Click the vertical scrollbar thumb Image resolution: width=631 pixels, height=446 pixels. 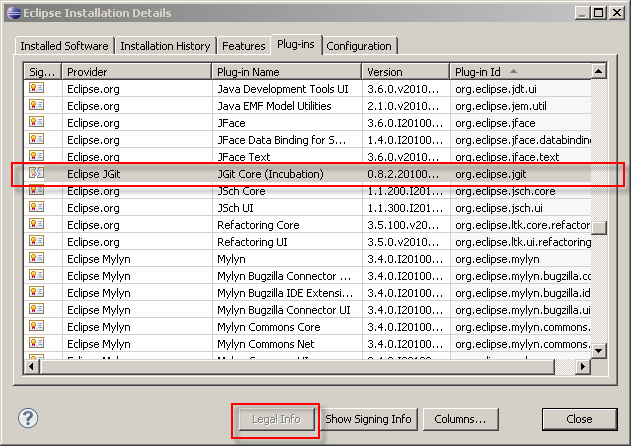(598, 227)
